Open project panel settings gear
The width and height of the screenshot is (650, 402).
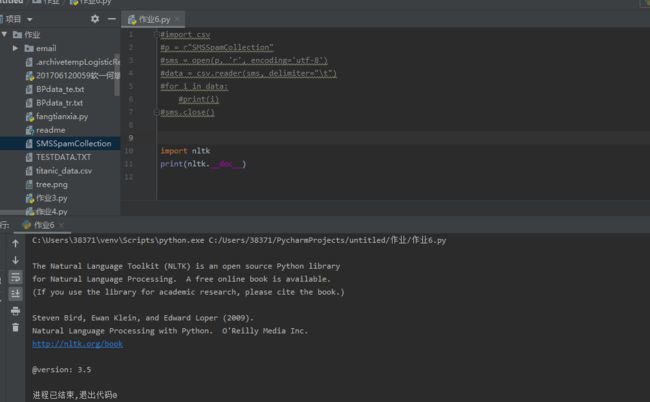pyautogui.click(x=95, y=19)
